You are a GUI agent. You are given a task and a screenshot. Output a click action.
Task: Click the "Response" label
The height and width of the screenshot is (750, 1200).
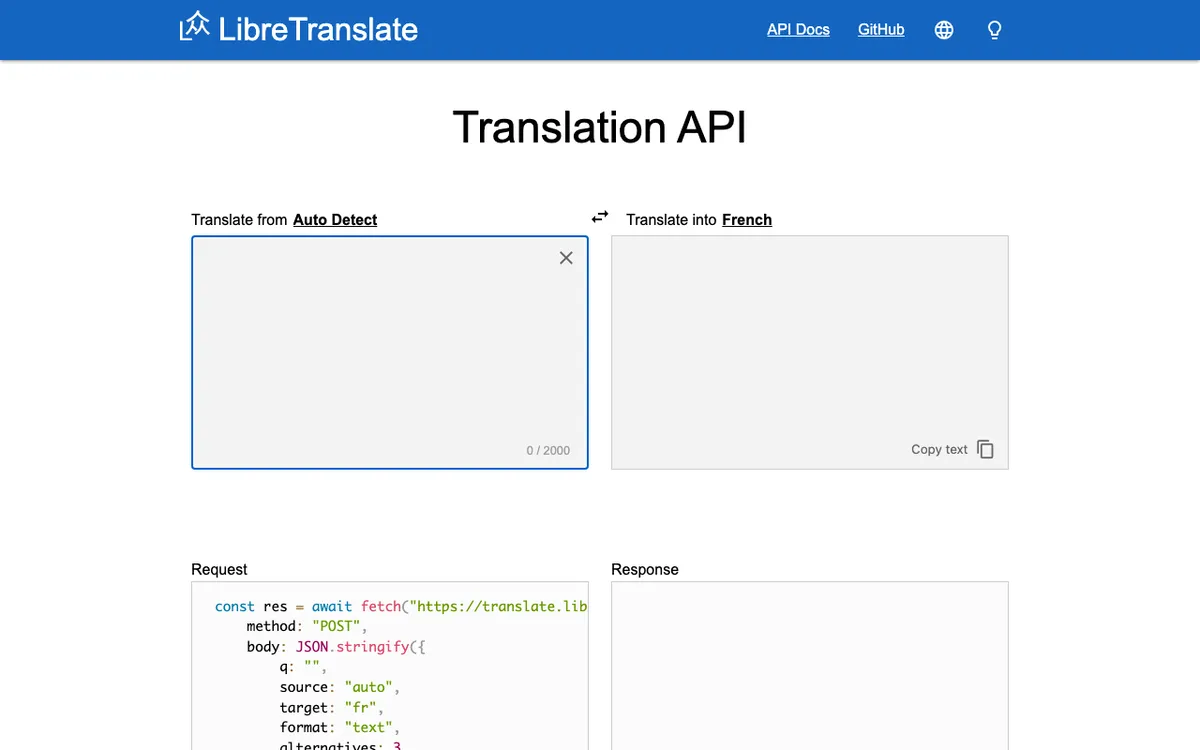[645, 570]
